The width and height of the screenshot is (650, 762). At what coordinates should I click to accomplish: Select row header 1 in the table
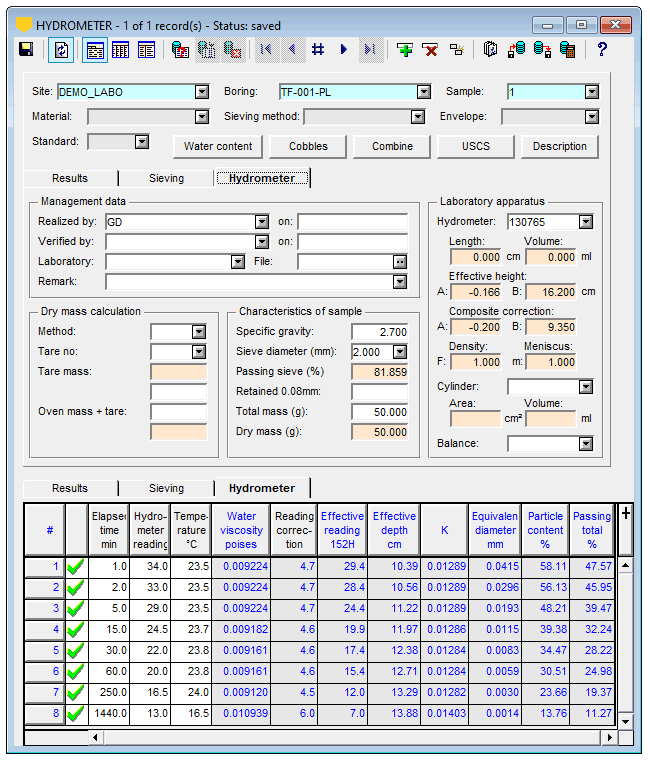pyautogui.click(x=44, y=566)
